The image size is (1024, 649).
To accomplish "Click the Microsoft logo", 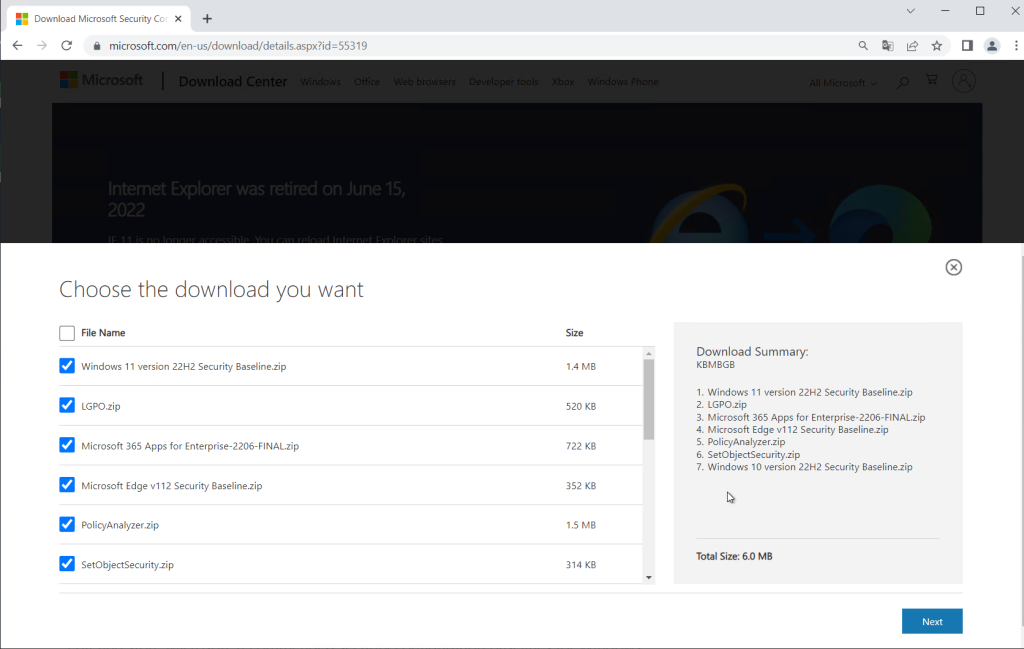I will pos(101,80).
